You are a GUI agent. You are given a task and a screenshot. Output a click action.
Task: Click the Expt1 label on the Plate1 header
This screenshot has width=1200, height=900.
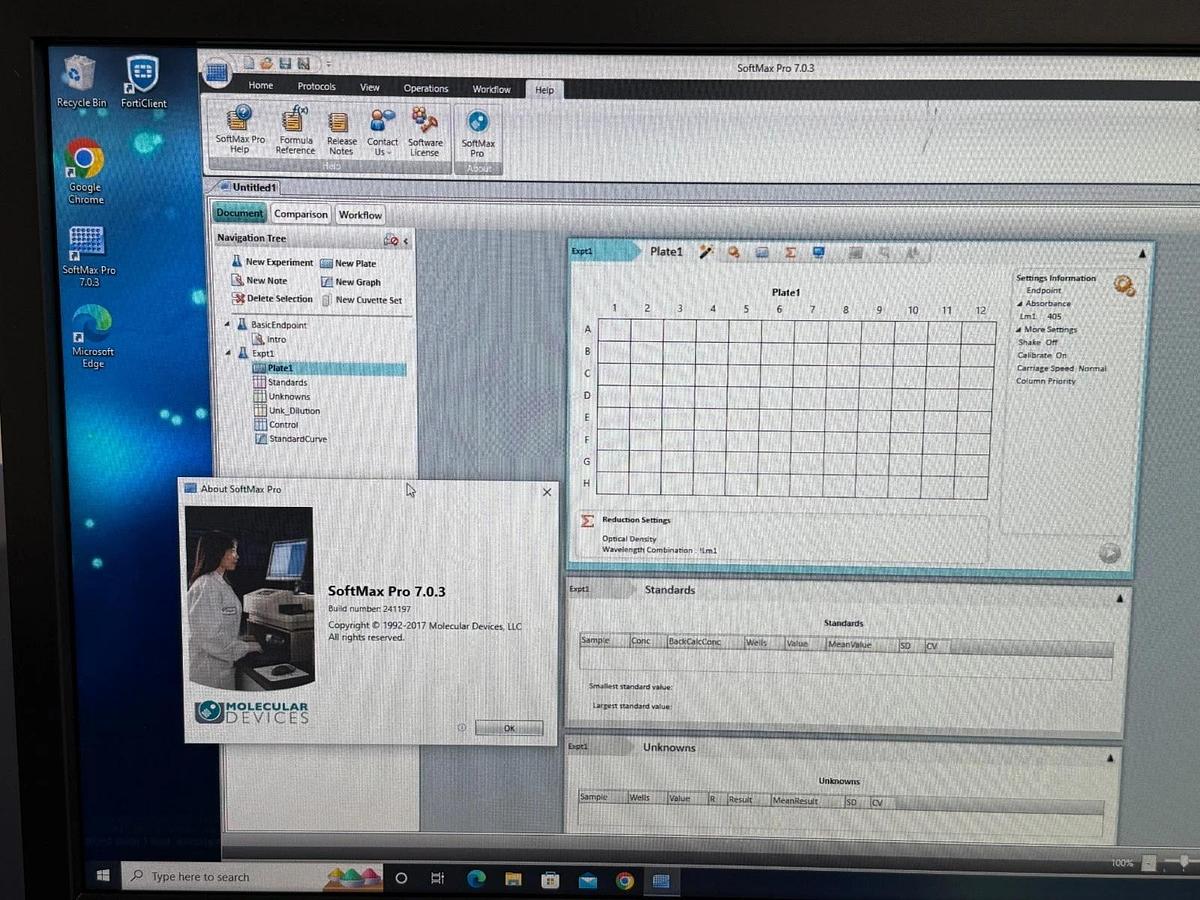pos(582,251)
